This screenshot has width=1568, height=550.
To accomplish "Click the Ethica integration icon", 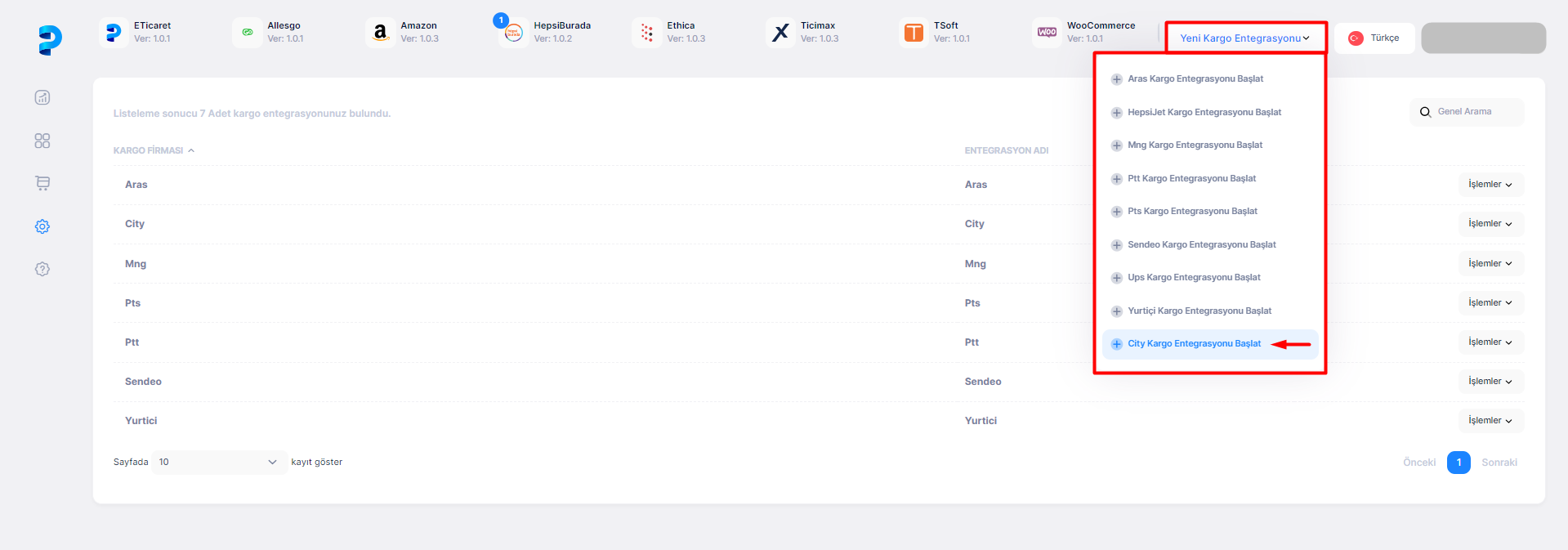I will [646, 33].
